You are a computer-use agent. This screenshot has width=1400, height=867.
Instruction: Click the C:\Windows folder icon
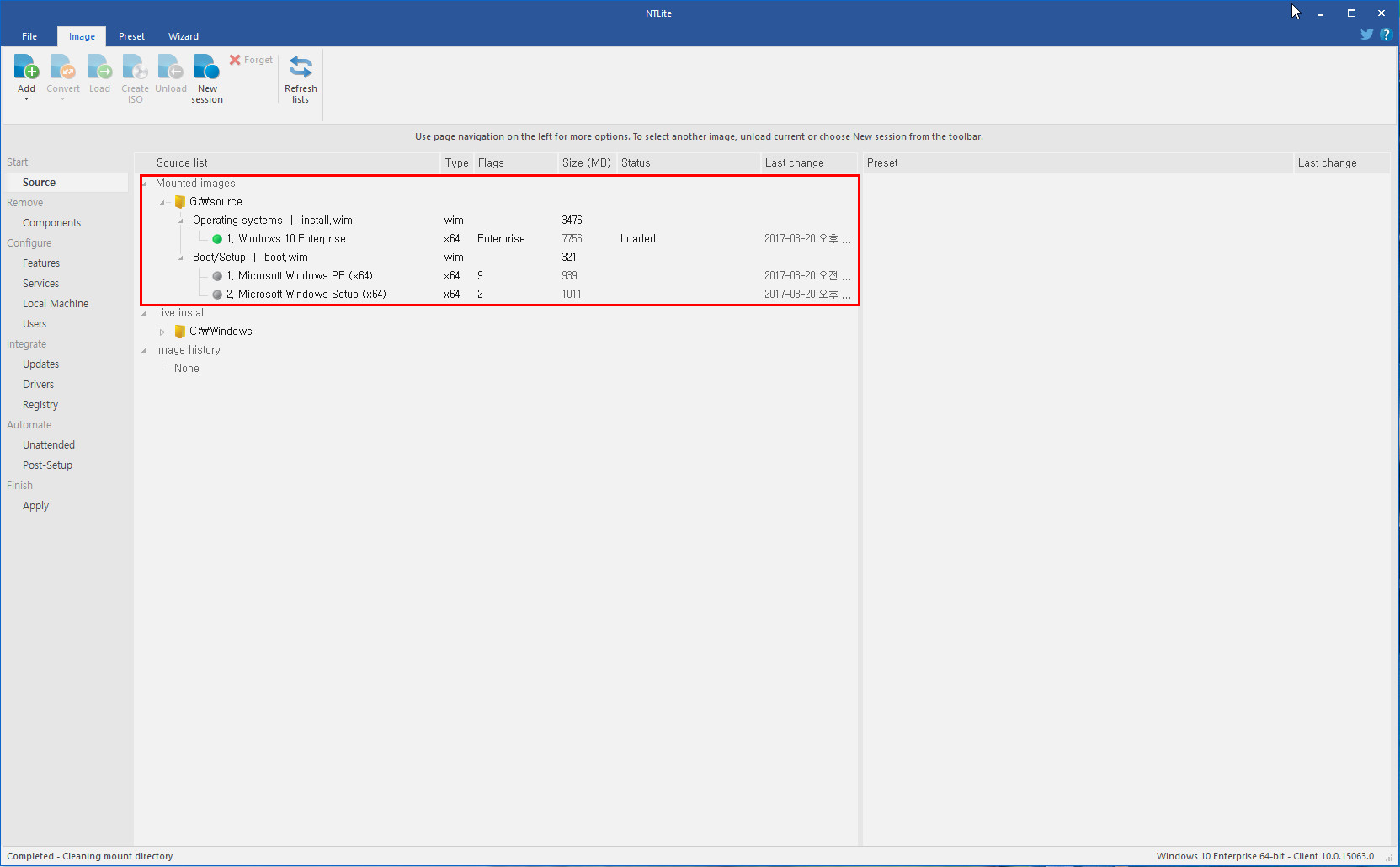point(179,331)
